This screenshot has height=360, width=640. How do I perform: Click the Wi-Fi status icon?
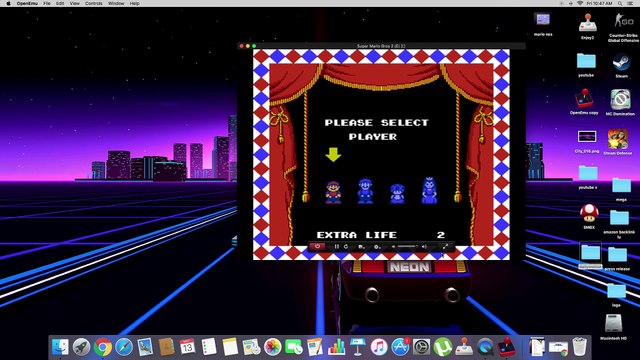click(580, 3)
